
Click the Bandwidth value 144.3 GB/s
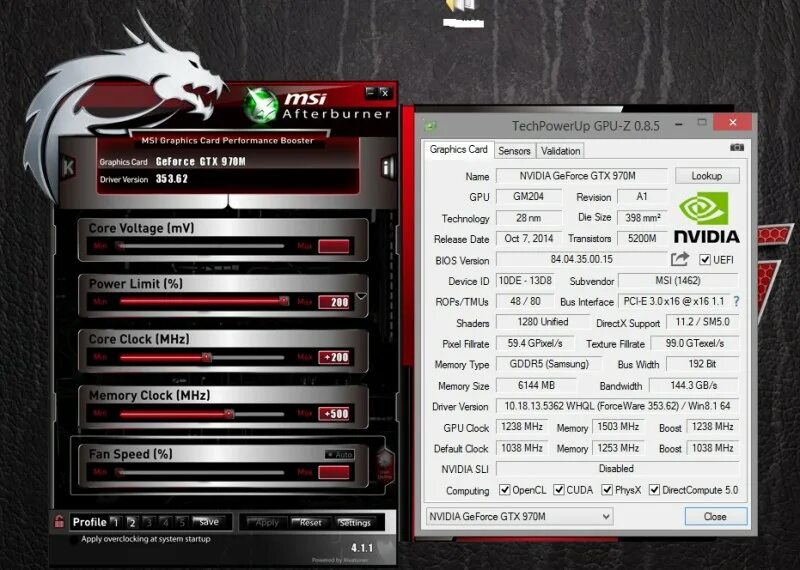693,385
